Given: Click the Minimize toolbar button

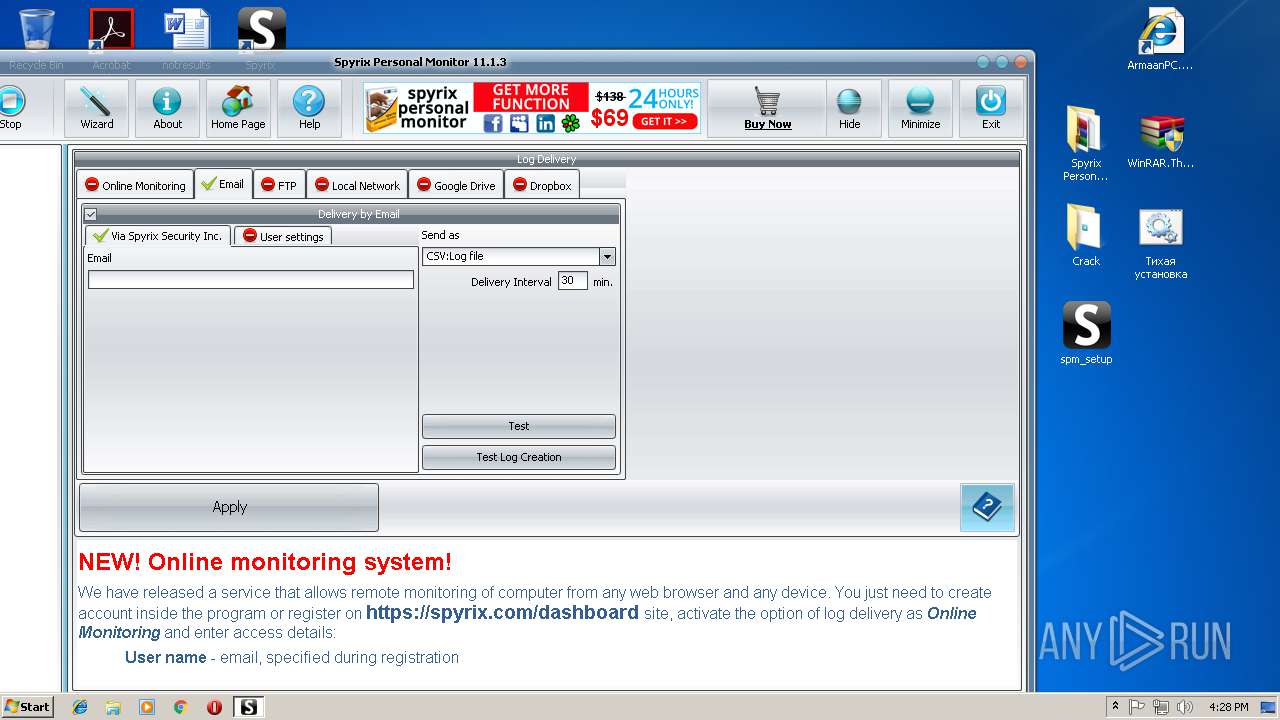Looking at the screenshot, I should click(x=920, y=108).
